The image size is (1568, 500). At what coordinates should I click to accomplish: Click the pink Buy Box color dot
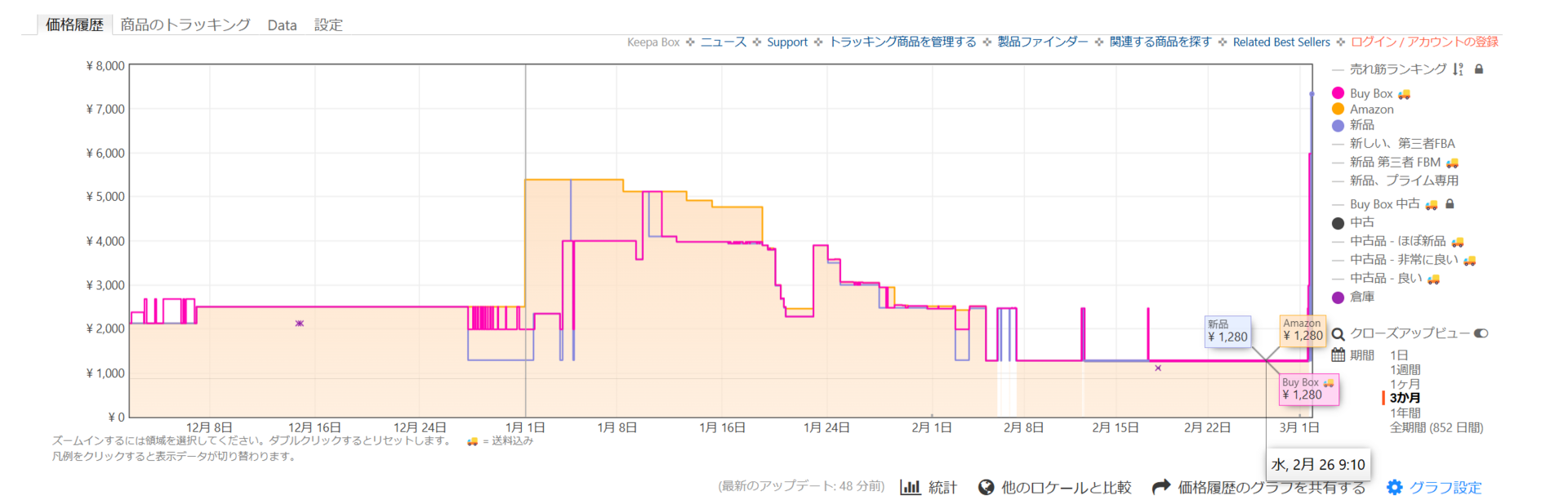click(x=1338, y=93)
